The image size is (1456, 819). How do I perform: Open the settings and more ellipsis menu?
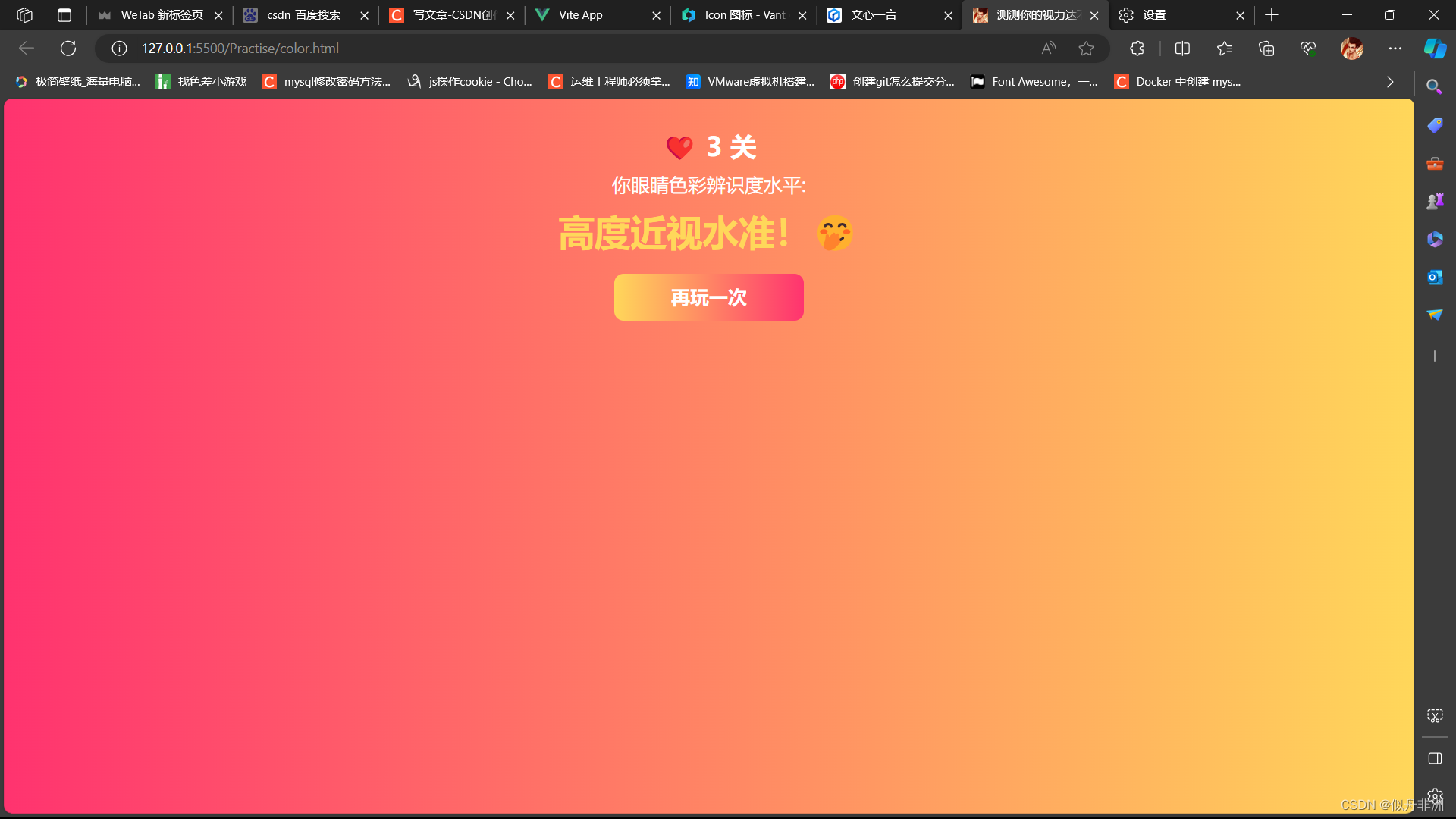pos(1395,49)
